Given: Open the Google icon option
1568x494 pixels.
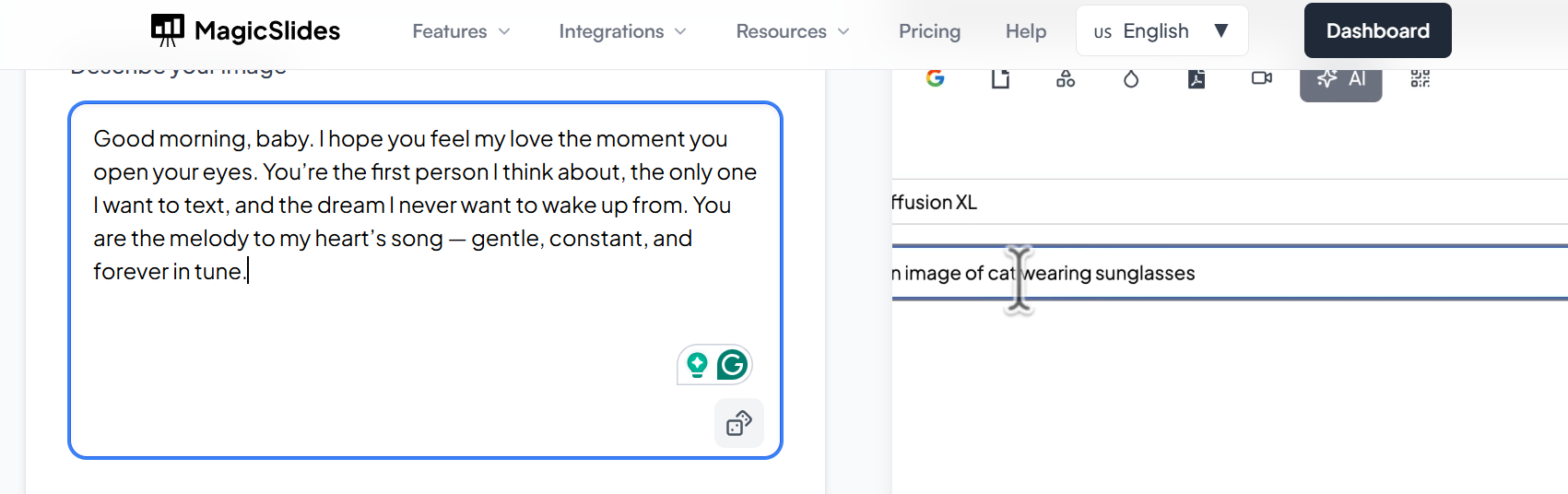Looking at the screenshot, I should pyautogui.click(x=935, y=78).
